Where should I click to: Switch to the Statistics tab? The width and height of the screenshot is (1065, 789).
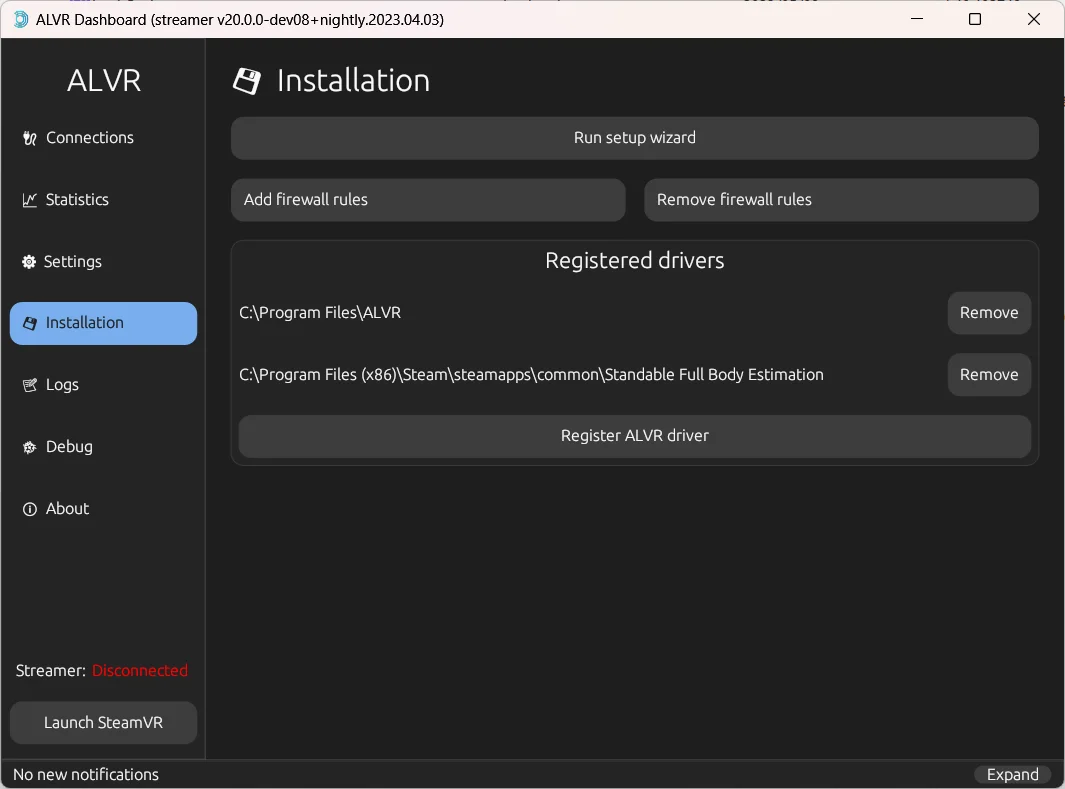point(77,200)
